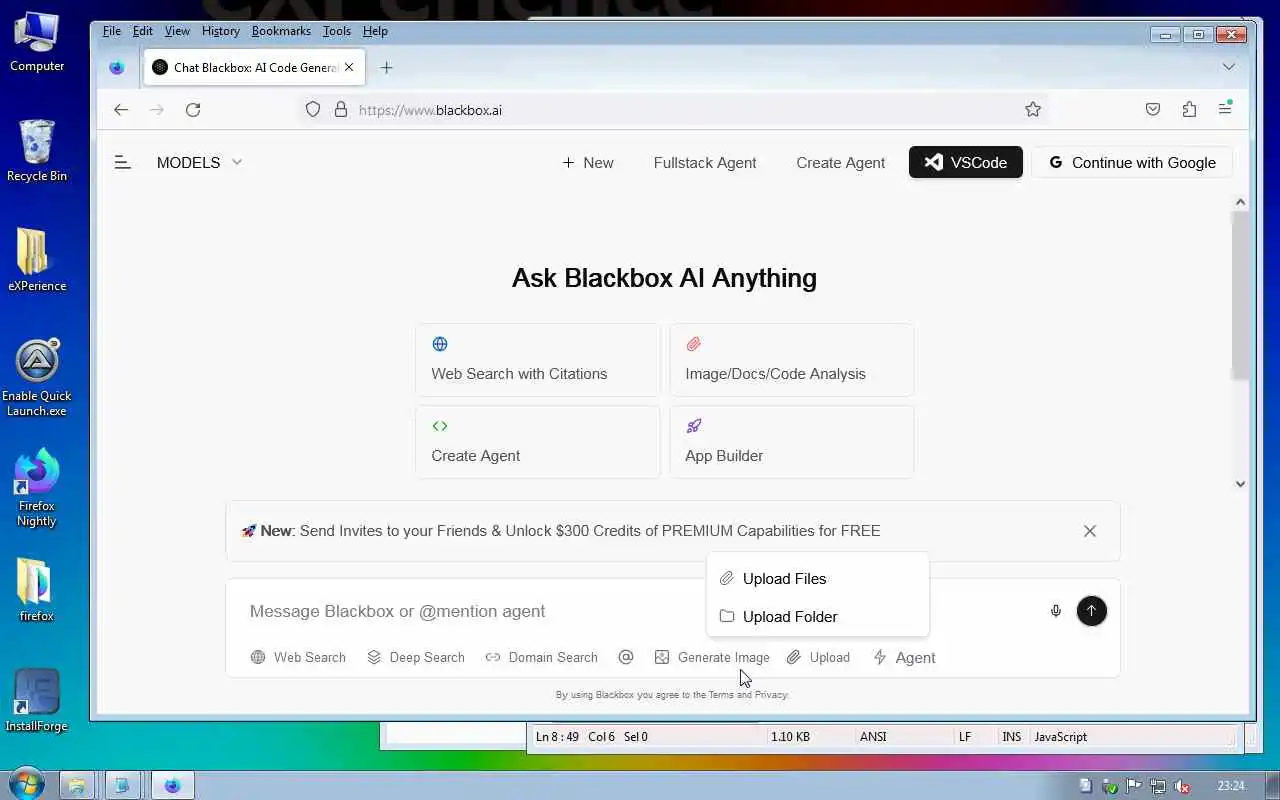
Task: Bookmark this page with the star
Action: point(1033,110)
